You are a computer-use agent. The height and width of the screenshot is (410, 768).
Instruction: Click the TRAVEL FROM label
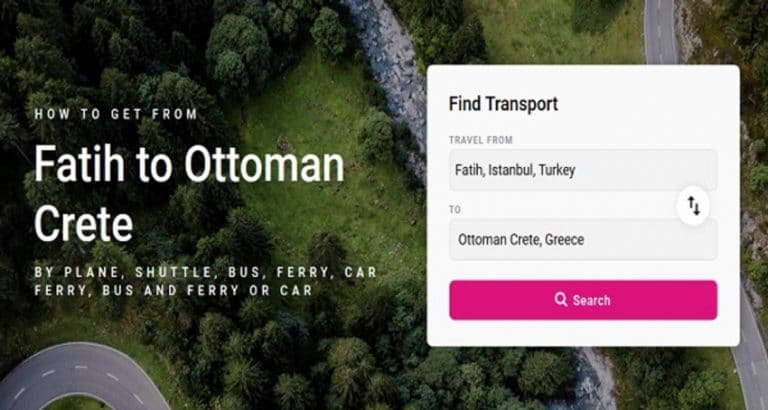click(481, 140)
